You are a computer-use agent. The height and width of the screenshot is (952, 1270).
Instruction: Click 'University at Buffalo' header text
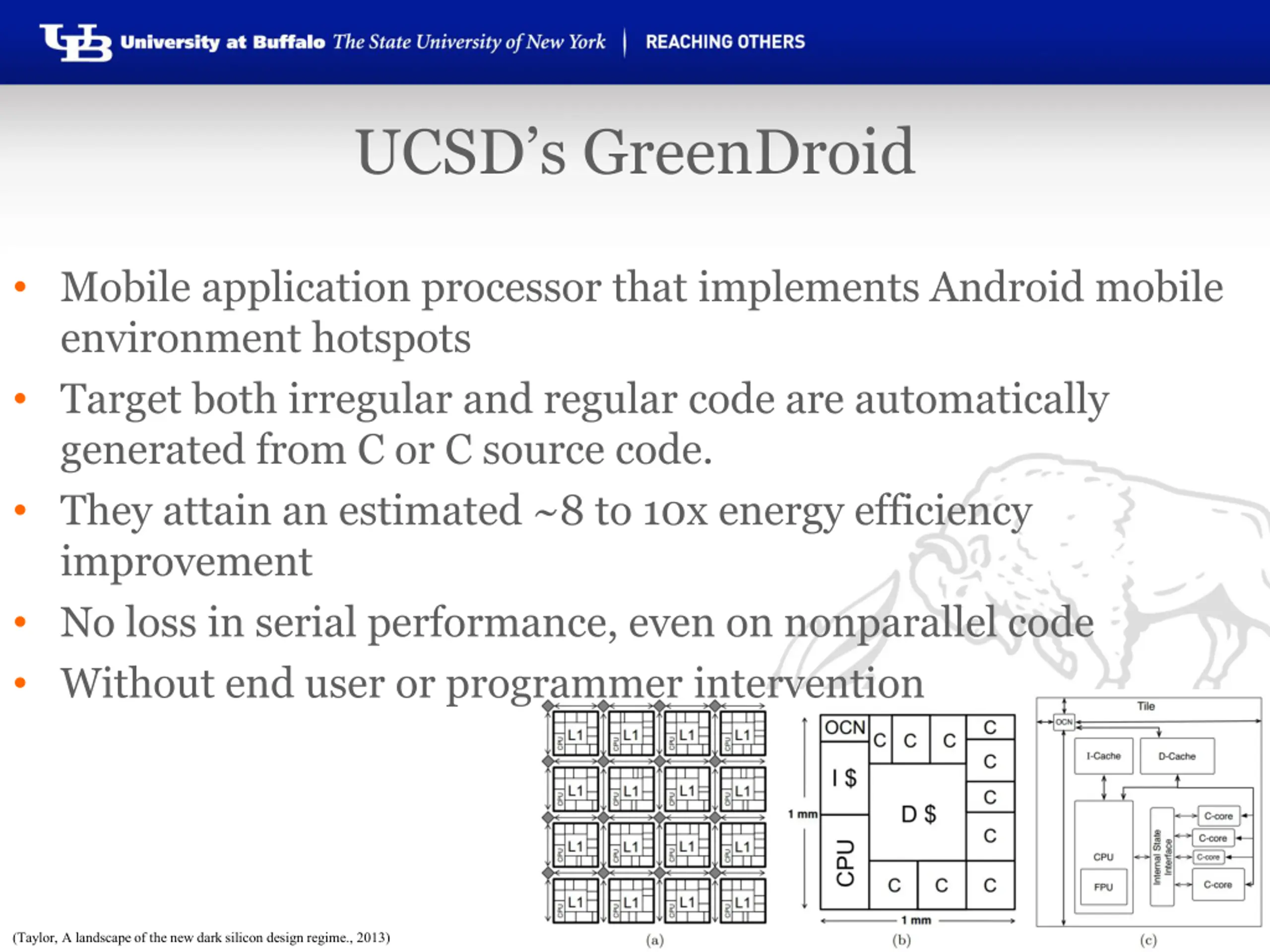pyautogui.click(x=223, y=42)
